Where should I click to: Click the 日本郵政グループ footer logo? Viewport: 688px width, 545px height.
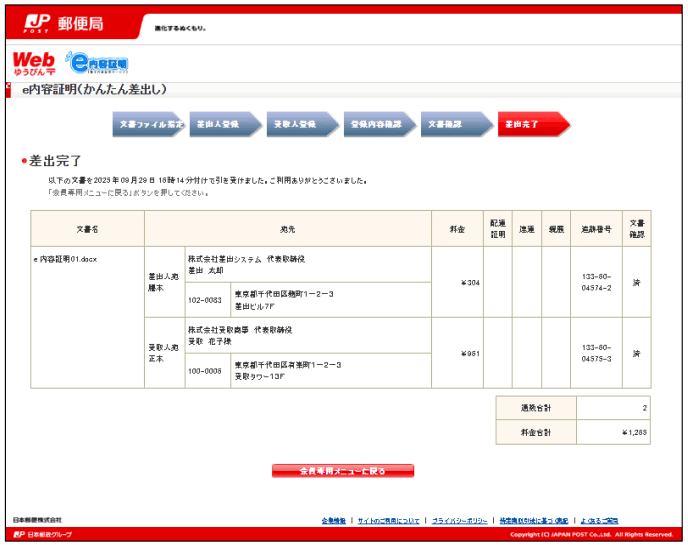[x=43, y=534]
